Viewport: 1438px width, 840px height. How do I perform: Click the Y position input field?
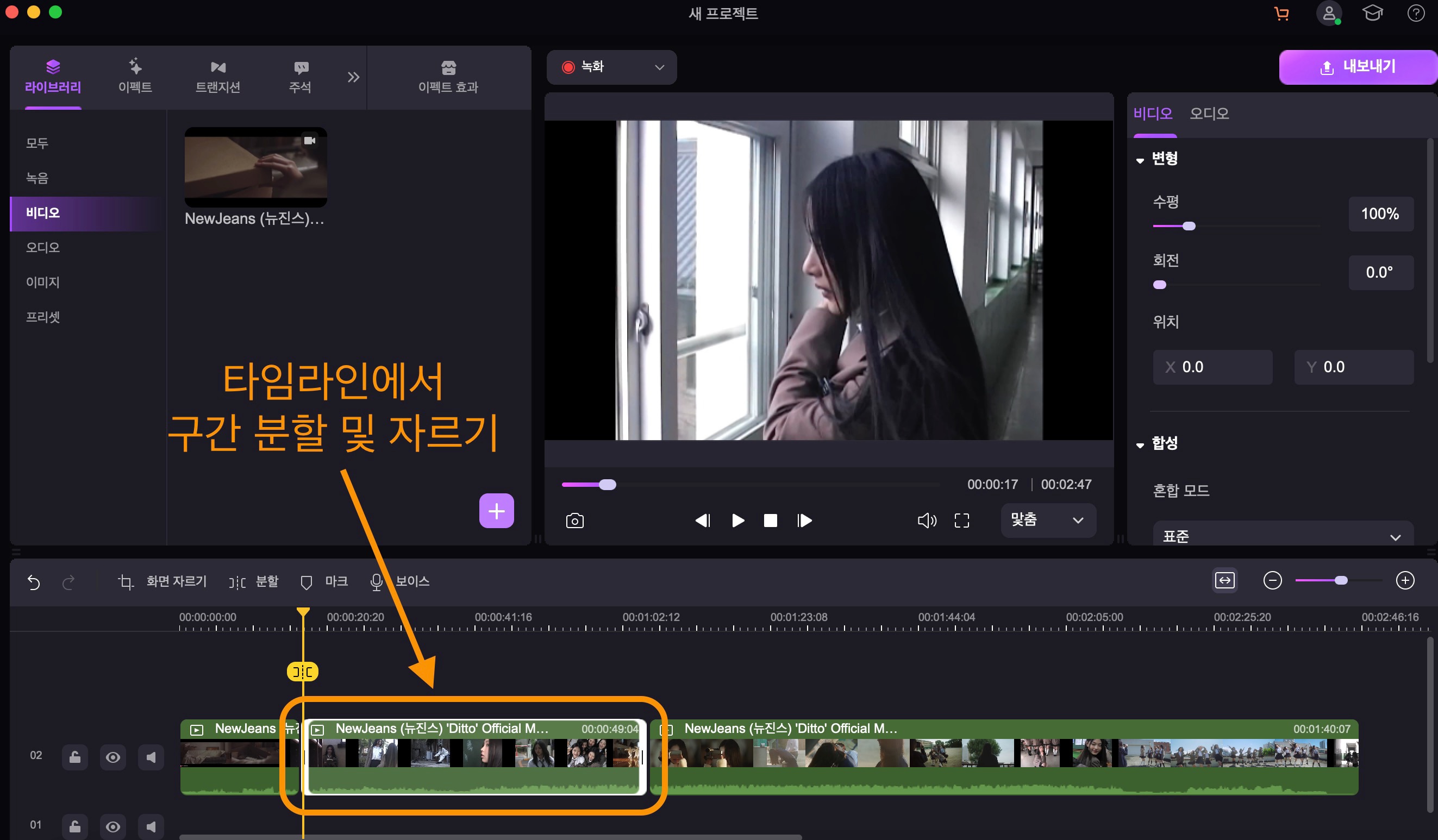(1354, 367)
